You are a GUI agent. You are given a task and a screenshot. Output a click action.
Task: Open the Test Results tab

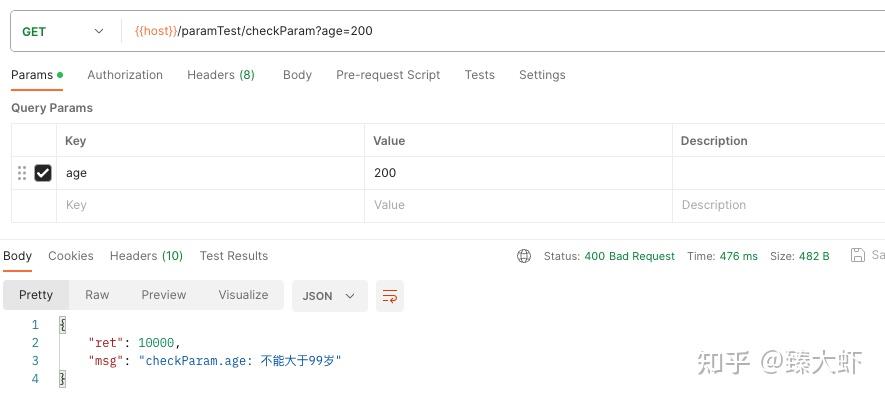(x=234, y=256)
